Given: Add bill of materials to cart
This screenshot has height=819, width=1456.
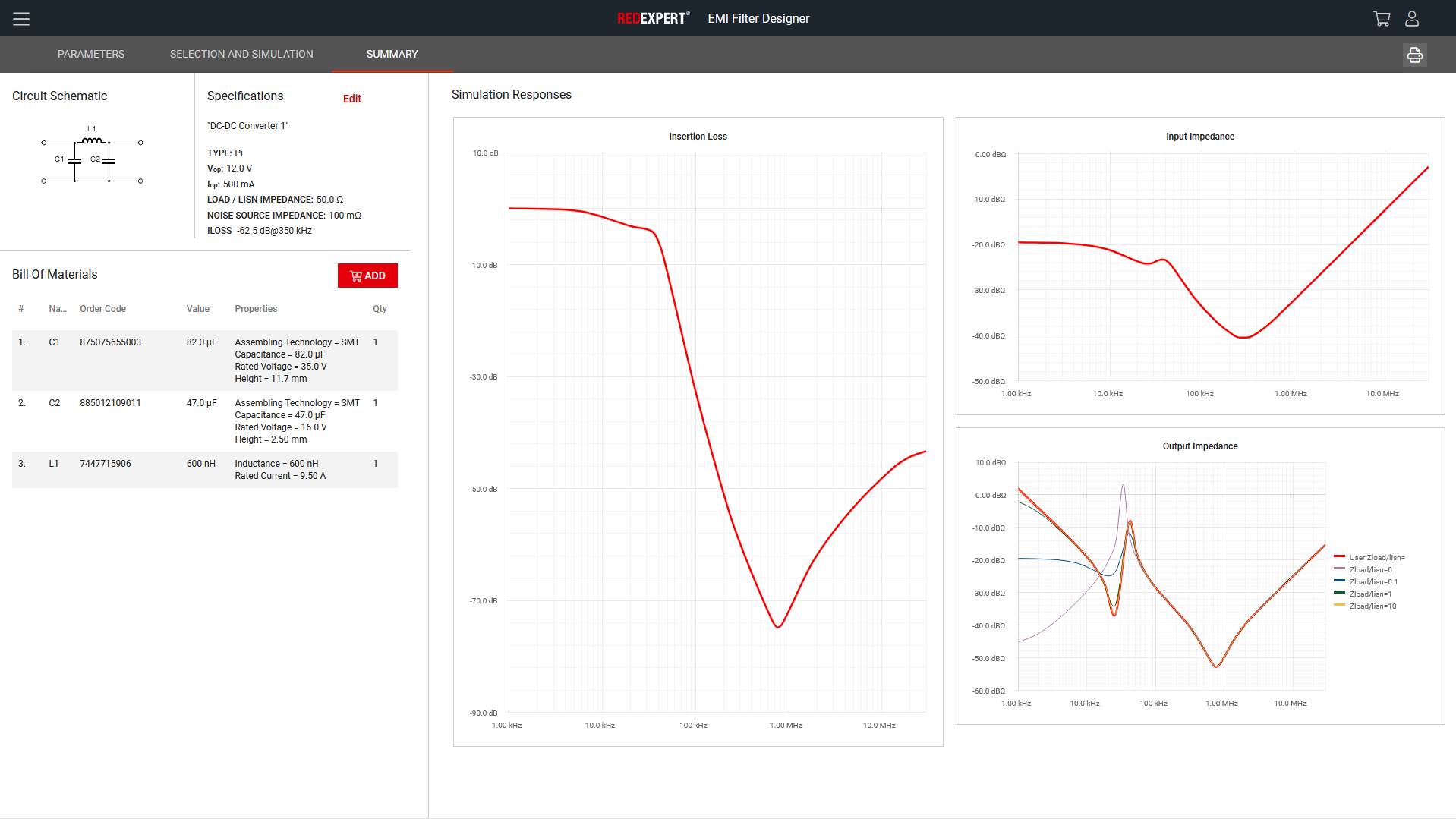Looking at the screenshot, I should pos(367,276).
